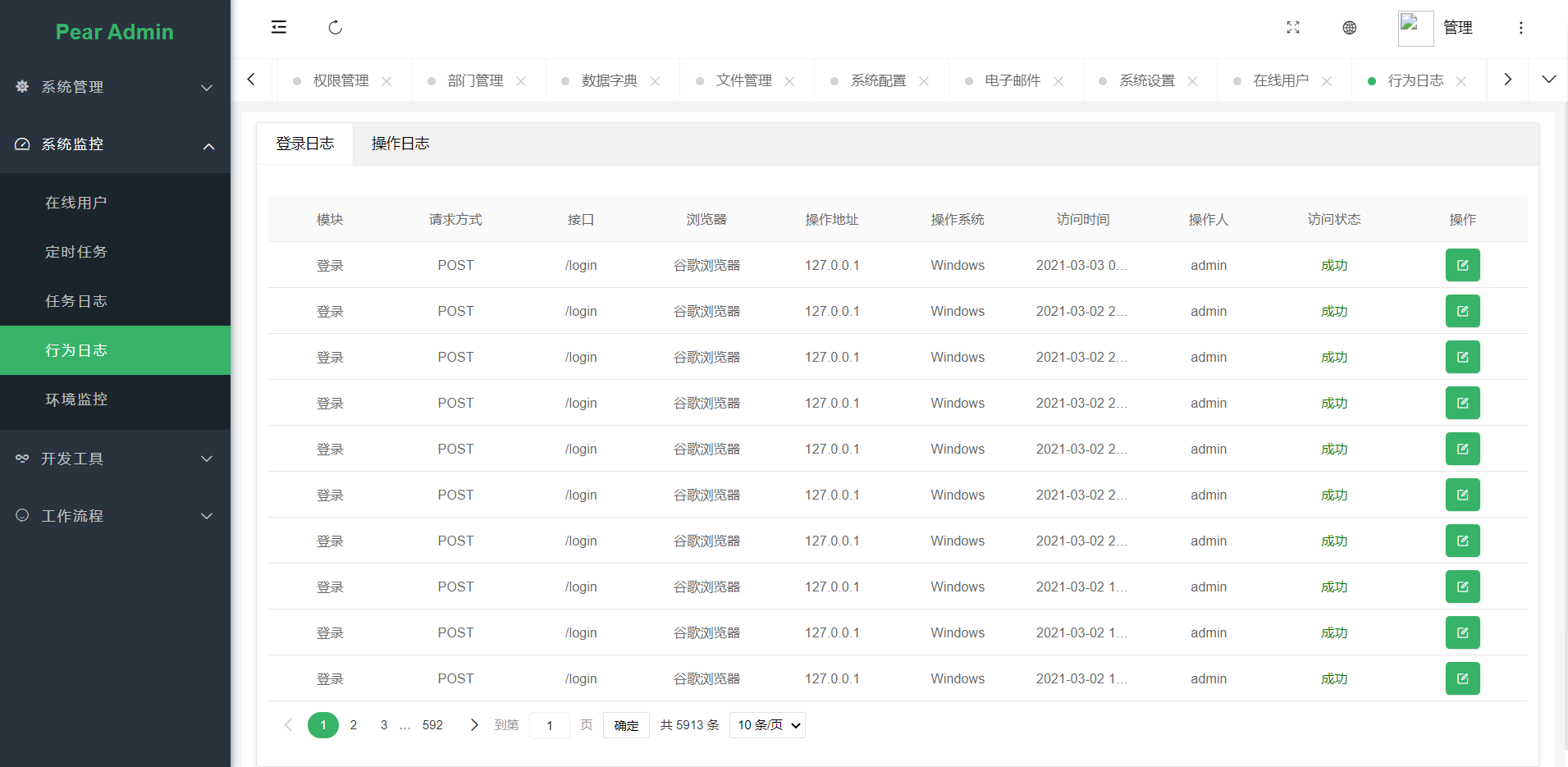This screenshot has height=767, width=1568.
Task: Click next page arrow in pagination
Action: coord(474,725)
